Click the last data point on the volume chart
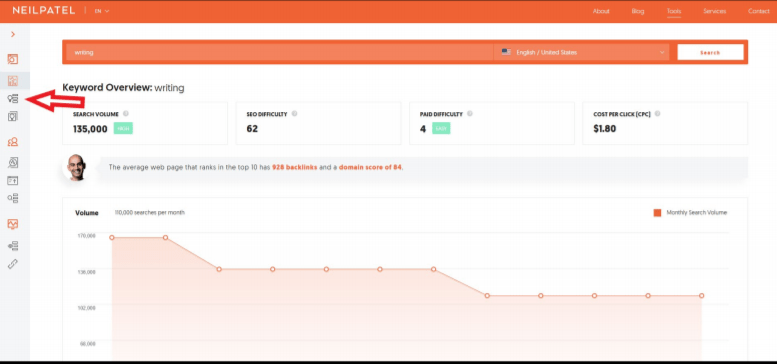The height and width of the screenshot is (364, 777). 702,296
